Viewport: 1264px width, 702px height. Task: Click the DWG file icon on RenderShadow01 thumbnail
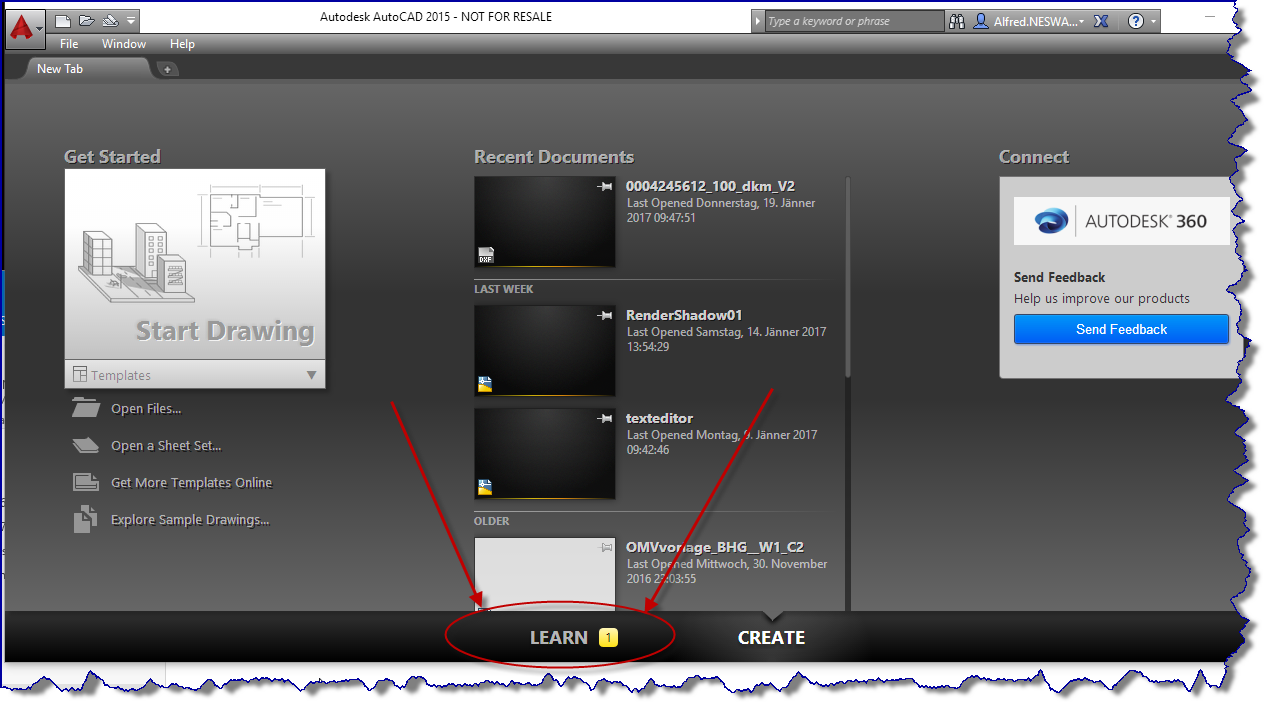click(x=485, y=383)
